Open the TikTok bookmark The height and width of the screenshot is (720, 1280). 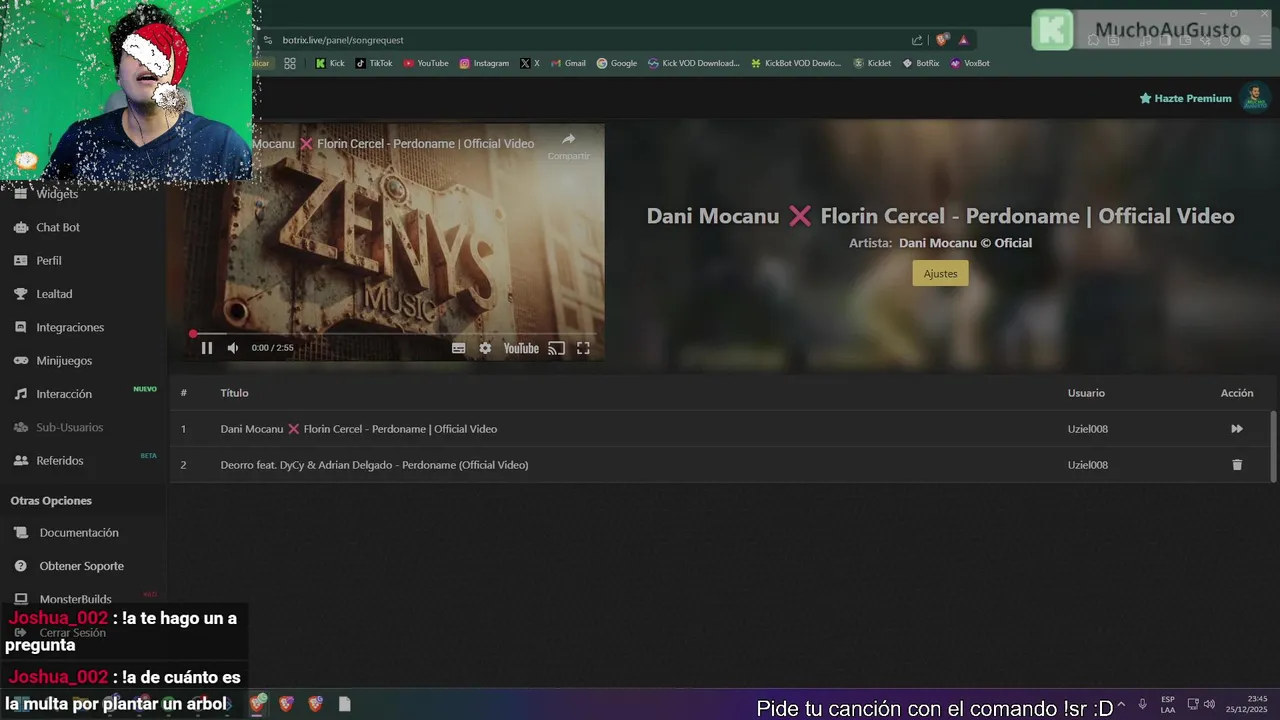point(374,63)
